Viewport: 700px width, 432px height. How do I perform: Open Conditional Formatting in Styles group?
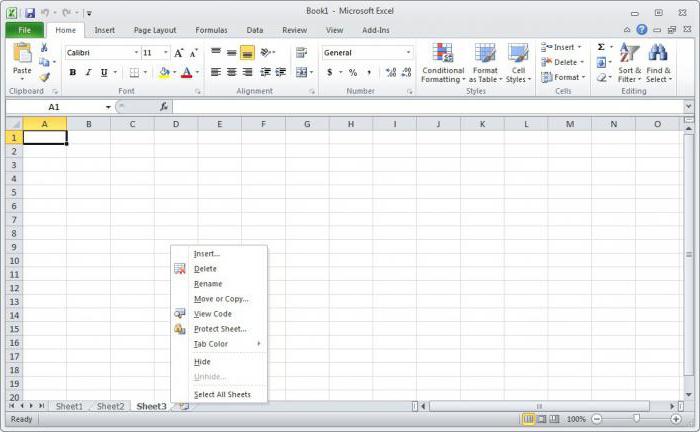coord(442,62)
